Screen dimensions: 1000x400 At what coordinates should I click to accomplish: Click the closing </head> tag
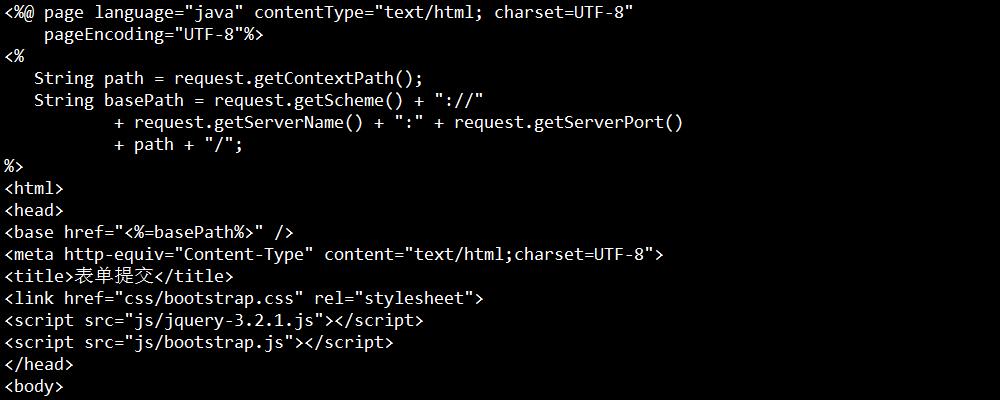pyautogui.click(x=39, y=365)
